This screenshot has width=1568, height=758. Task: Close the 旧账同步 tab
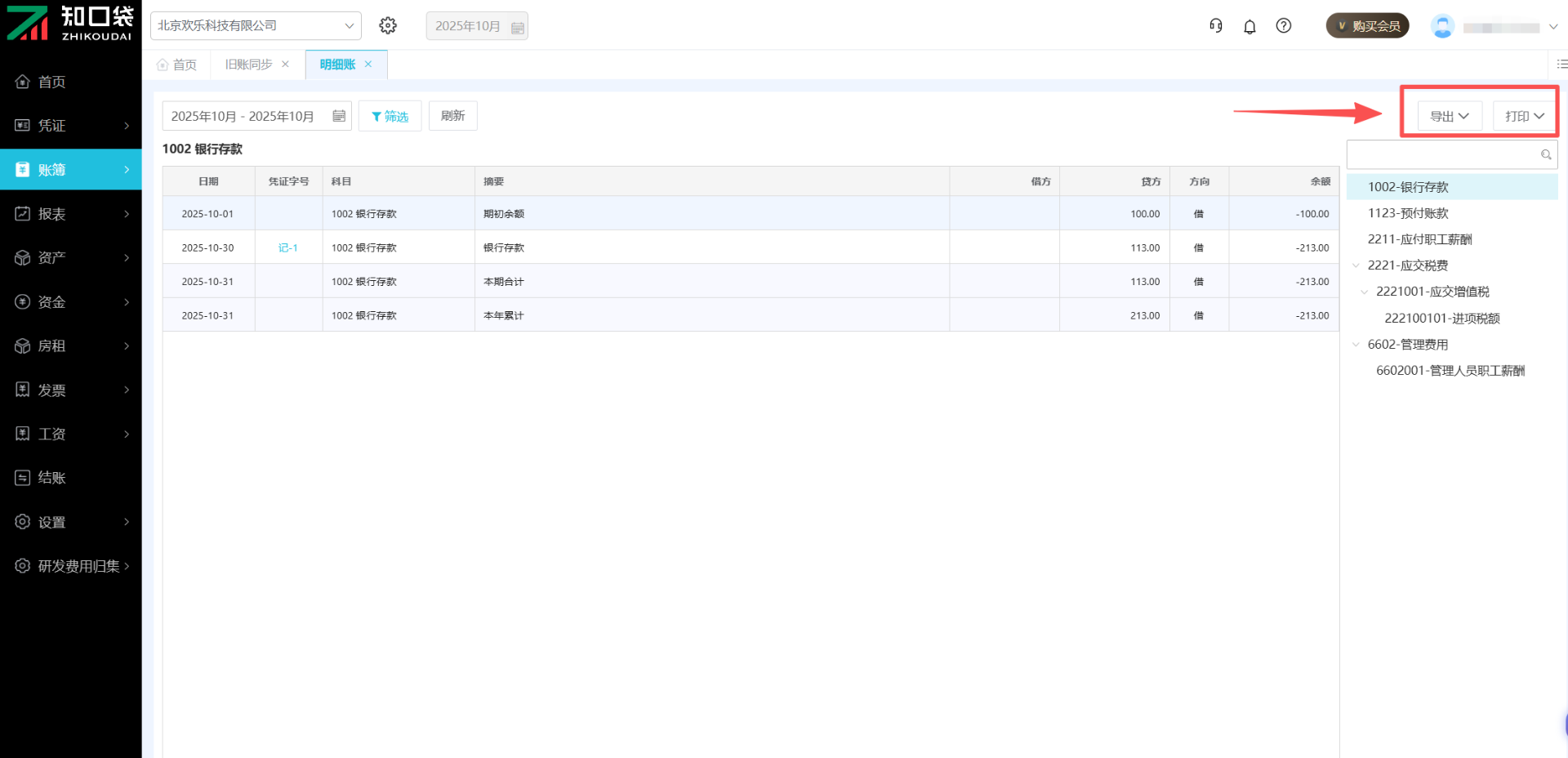click(285, 65)
